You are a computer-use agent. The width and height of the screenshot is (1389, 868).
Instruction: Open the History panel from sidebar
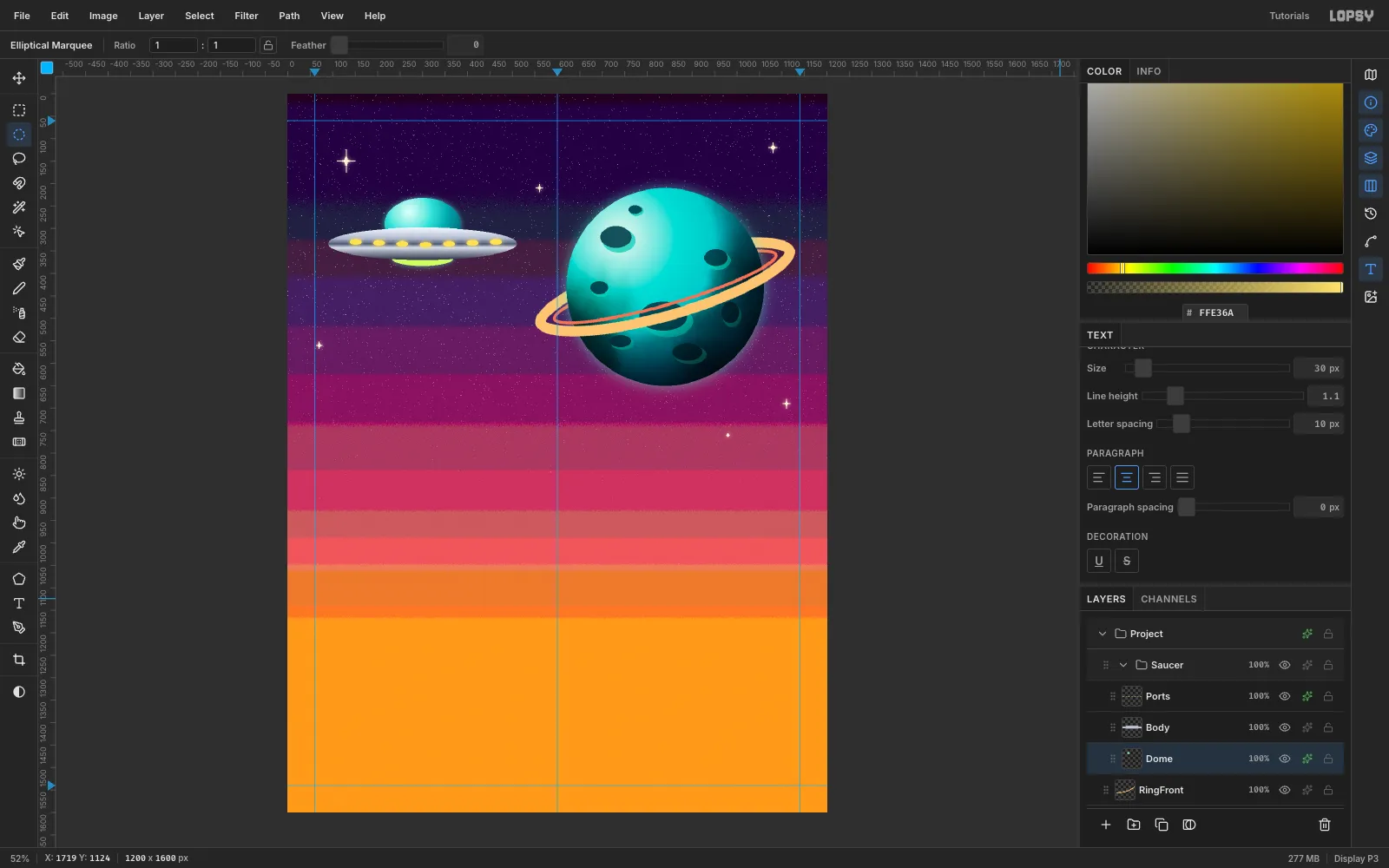click(x=1371, y=214)
